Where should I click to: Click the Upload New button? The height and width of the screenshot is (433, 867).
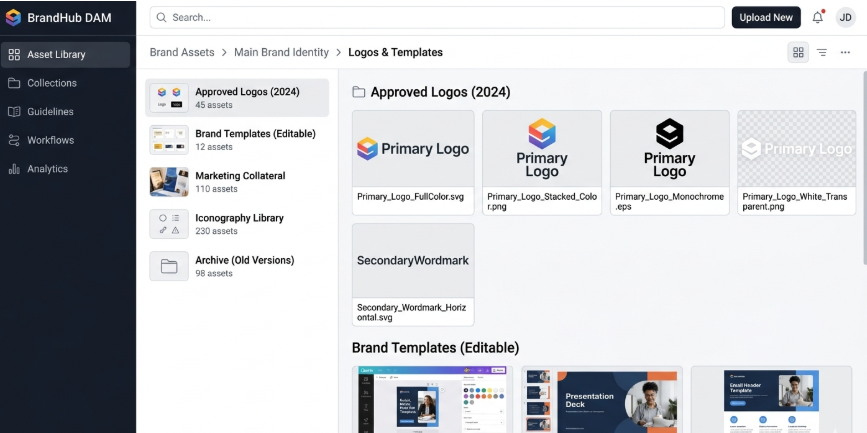tap(766, 18)
